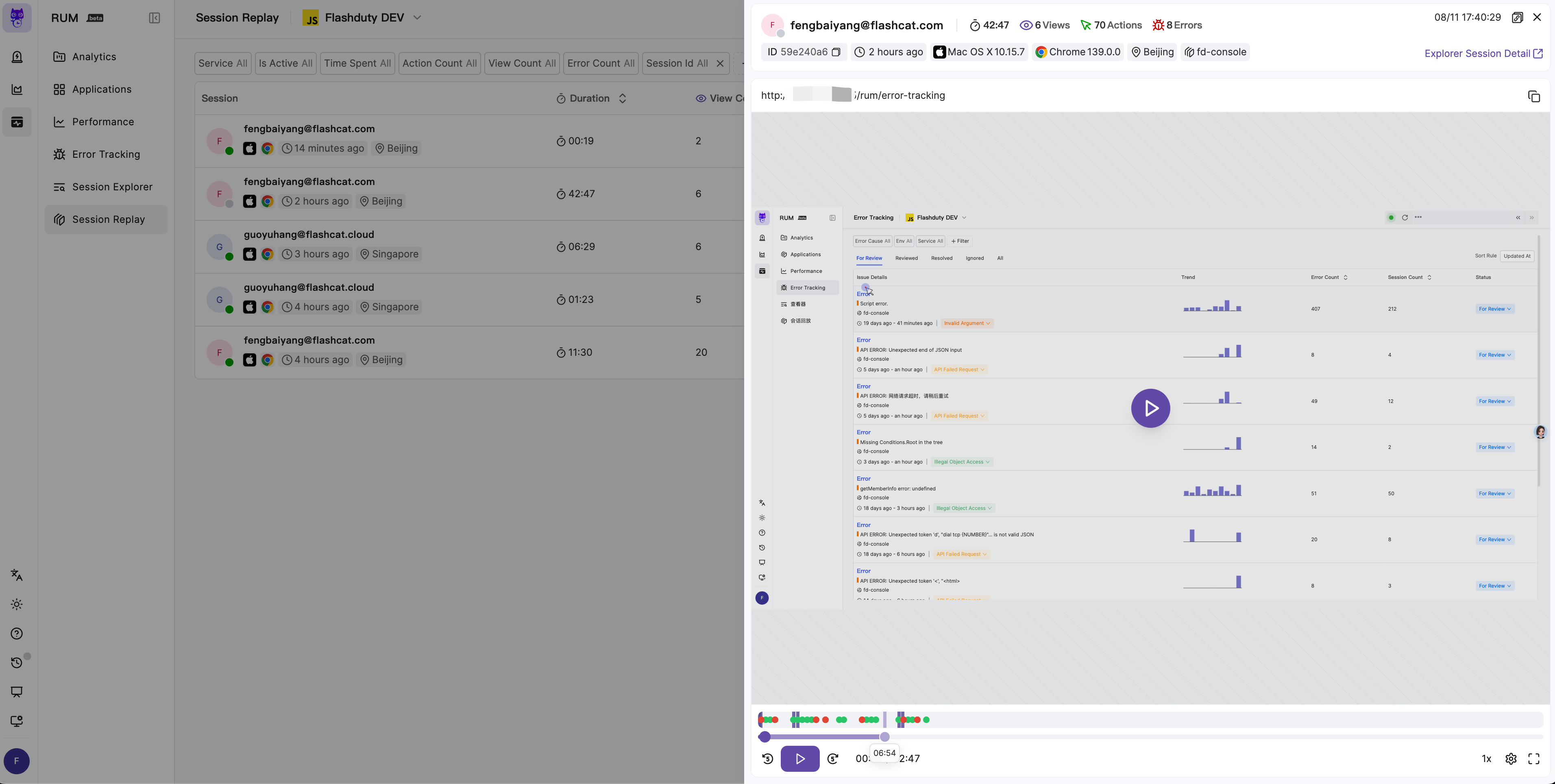Click the Beijing location tag in drawer header
This screenshot has height=784, width=1555.
click(x=1152, y=52)
